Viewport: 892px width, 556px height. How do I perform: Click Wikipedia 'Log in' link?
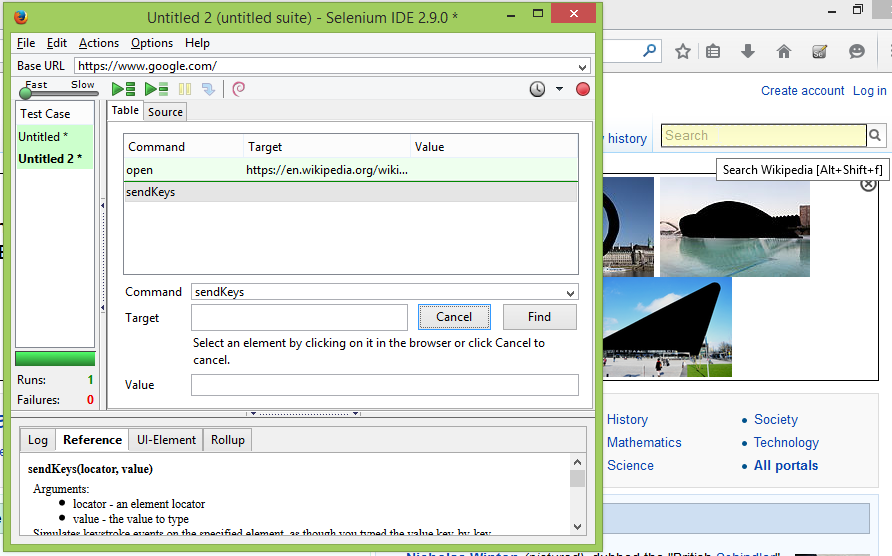coord(869,90)
